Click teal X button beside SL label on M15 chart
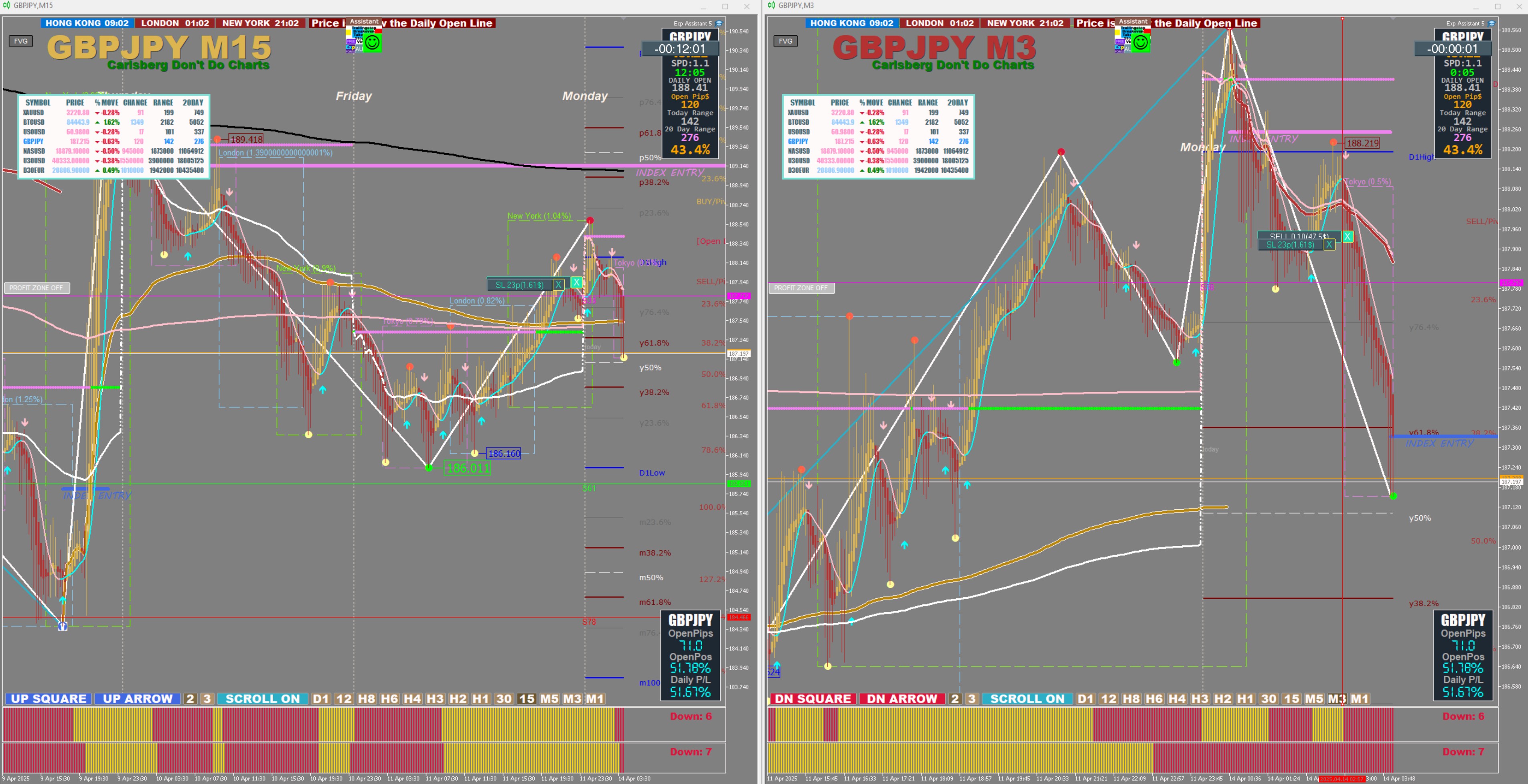Screen dimensions: 1528x784 (x=576, y=283)
